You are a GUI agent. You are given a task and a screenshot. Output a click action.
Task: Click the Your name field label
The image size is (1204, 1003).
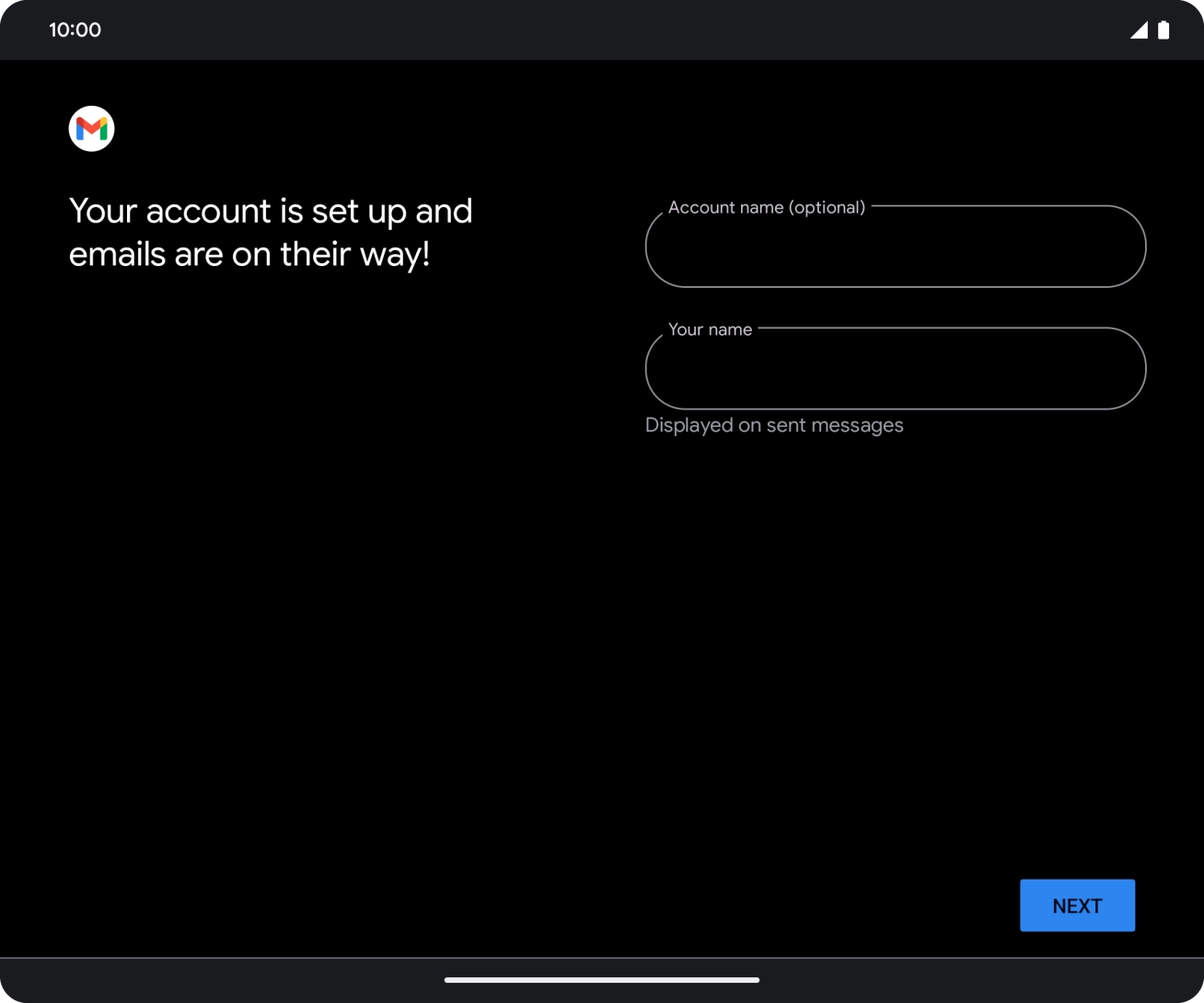click(710, 329)
